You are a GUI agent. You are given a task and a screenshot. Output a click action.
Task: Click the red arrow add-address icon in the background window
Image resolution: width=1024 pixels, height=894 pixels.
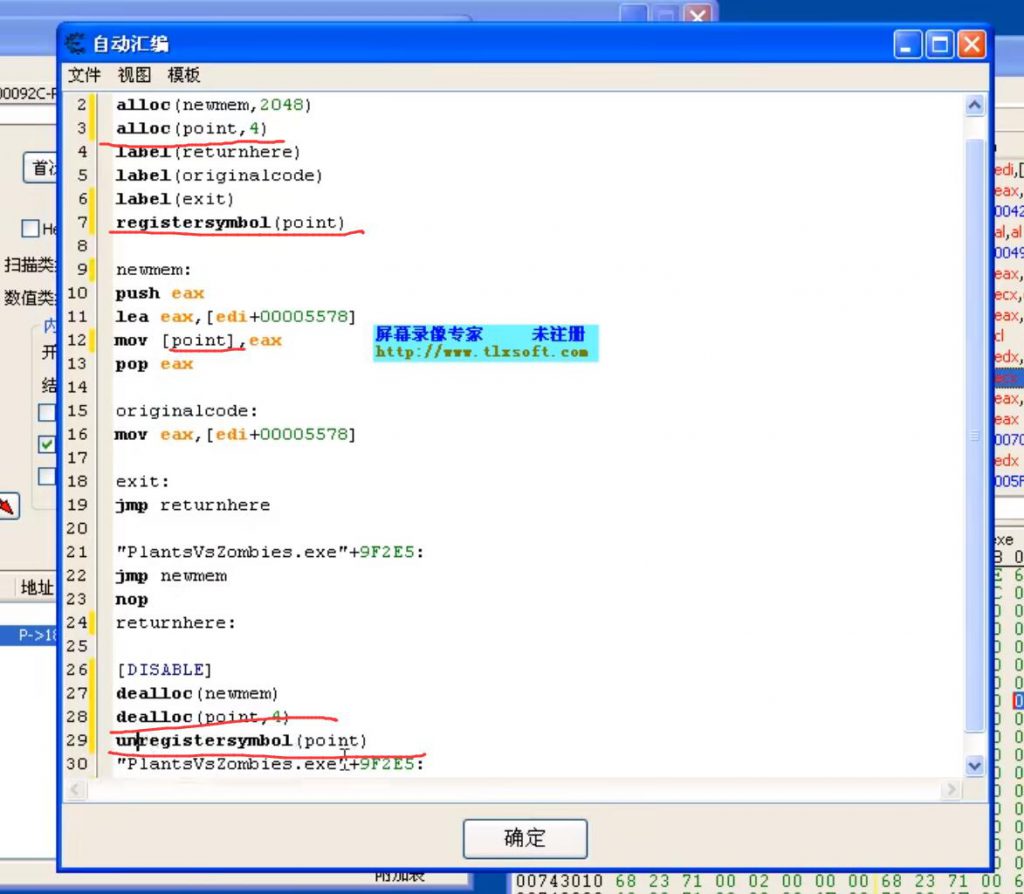point(8,506)
